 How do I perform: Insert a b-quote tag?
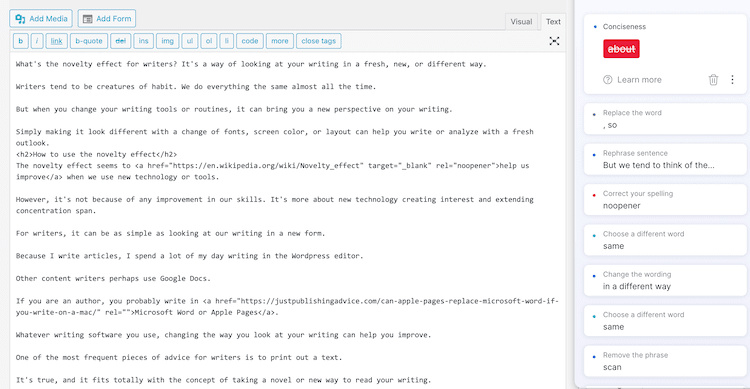89,41
